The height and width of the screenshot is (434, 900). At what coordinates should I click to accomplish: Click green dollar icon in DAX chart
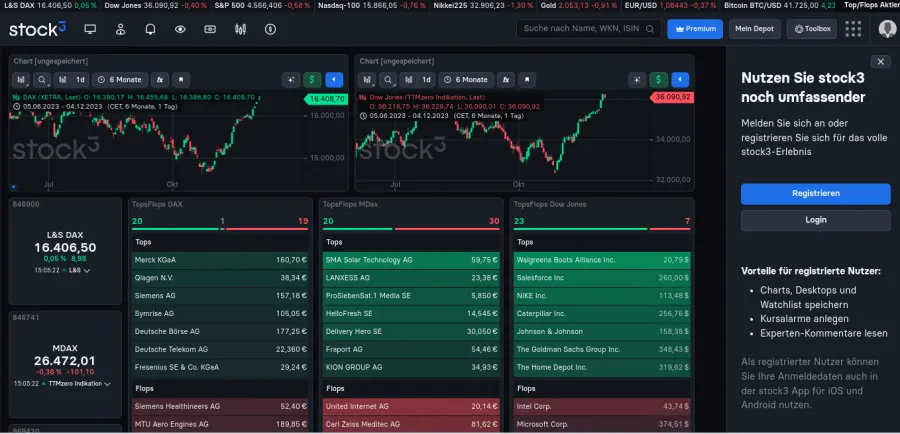point(312,80)
